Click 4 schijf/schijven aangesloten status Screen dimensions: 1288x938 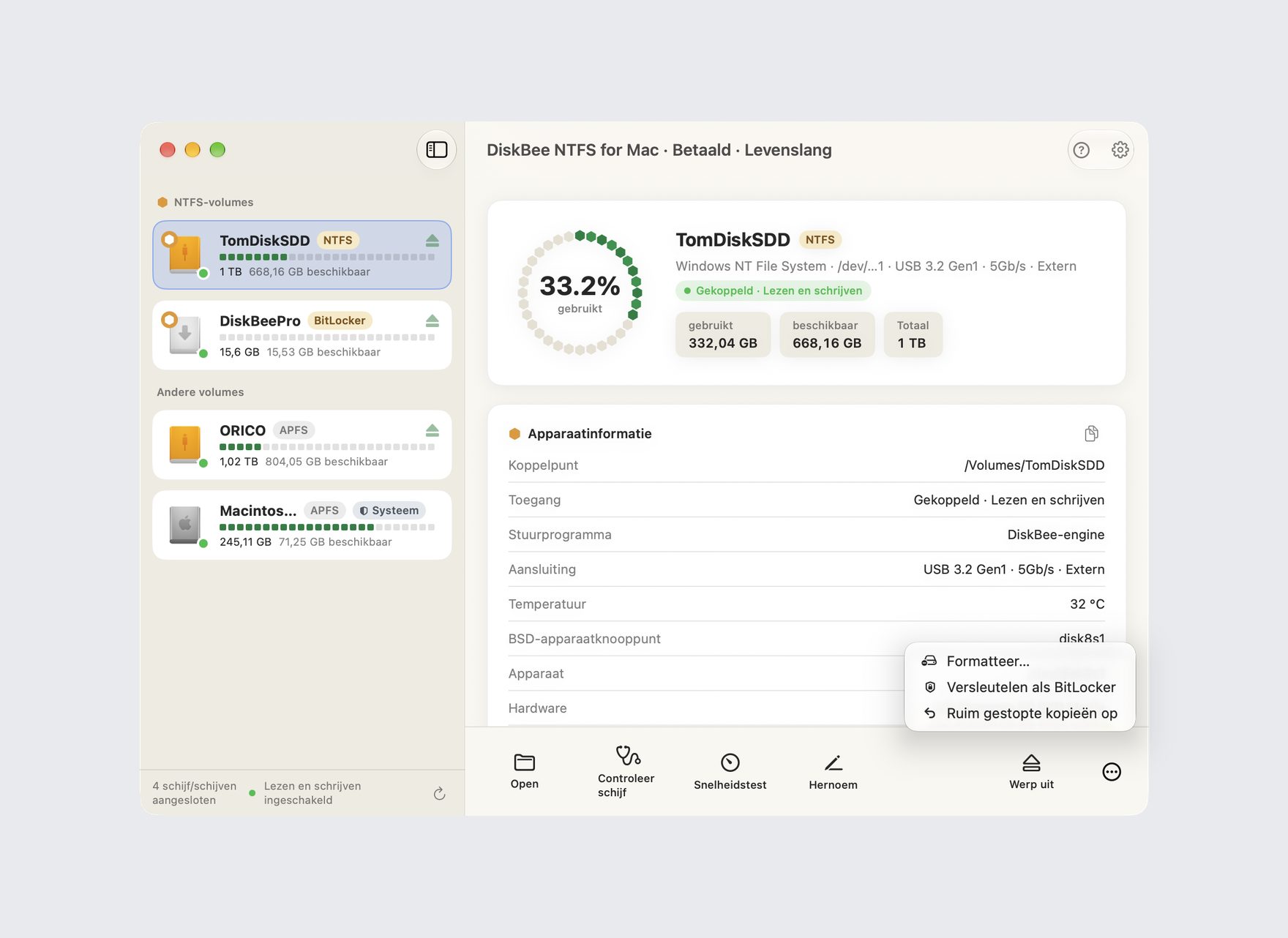click(194, 793)
